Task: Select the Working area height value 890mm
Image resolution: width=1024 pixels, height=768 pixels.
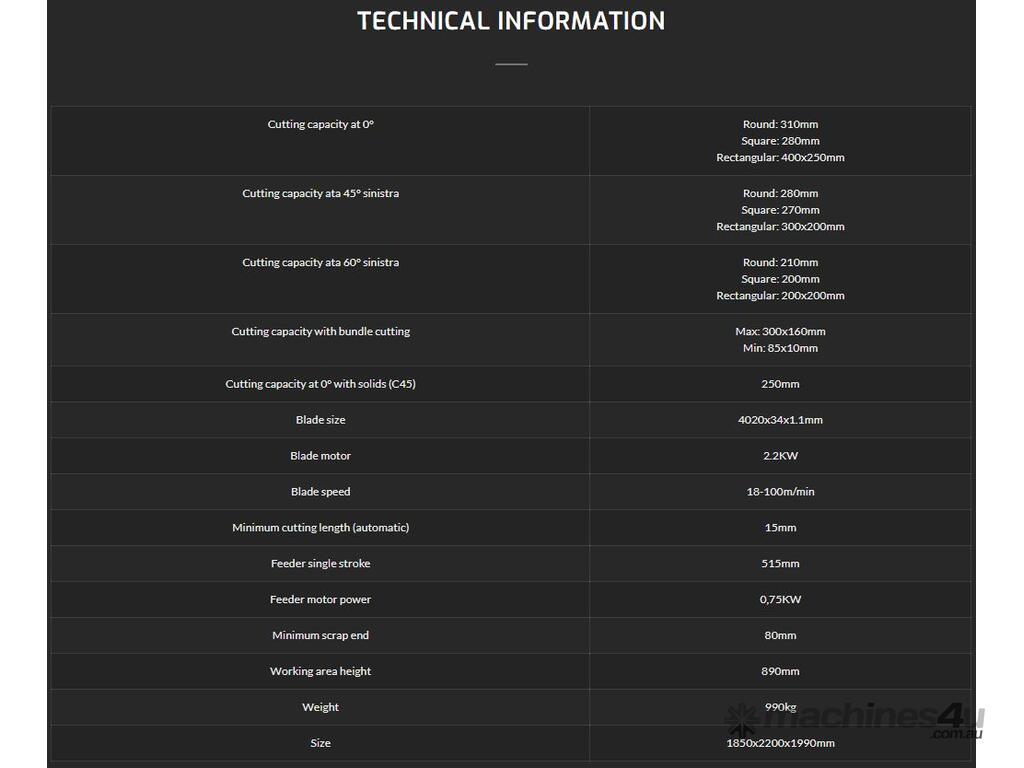Action: pos(780,672)
